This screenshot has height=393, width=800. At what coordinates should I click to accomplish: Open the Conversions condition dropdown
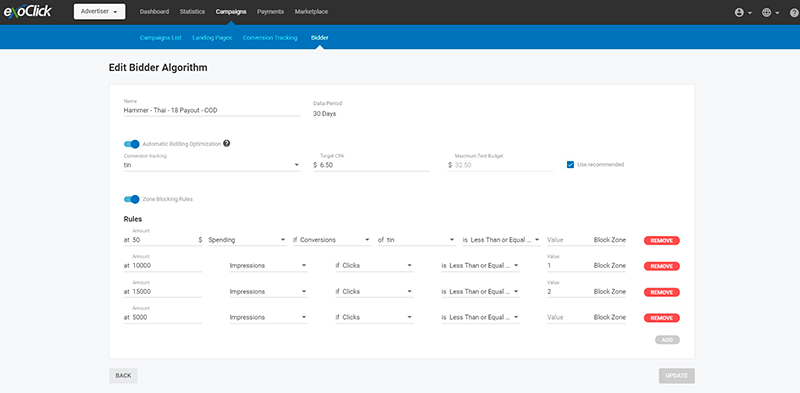tap(332, 240)
